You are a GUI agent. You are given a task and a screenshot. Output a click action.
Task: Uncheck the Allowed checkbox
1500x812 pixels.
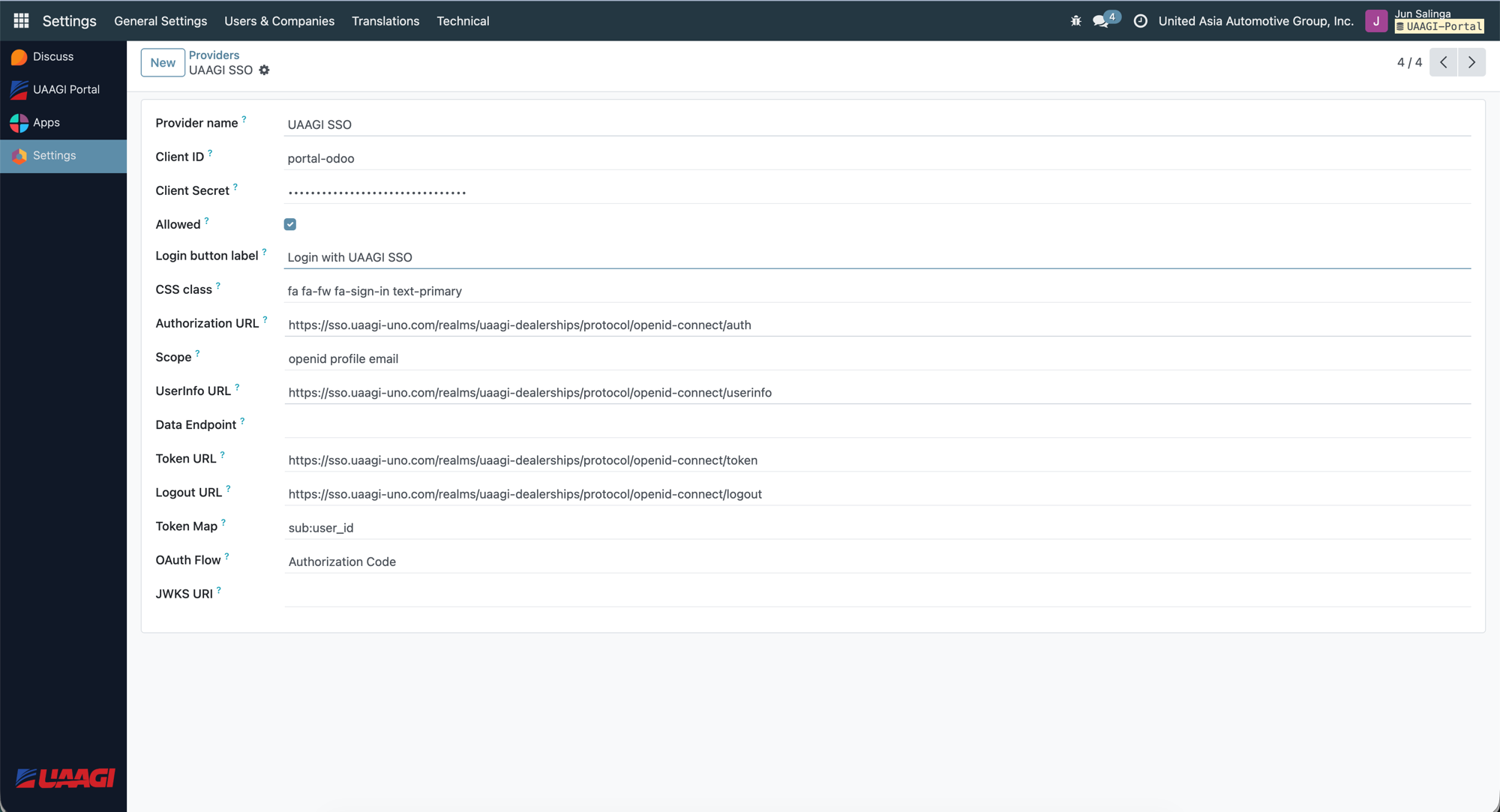pyautogui.click(x=289, y=223)
